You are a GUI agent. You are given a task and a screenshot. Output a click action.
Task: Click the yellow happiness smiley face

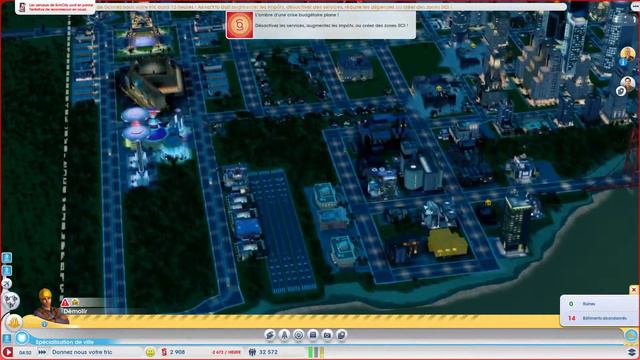point(150,352)
